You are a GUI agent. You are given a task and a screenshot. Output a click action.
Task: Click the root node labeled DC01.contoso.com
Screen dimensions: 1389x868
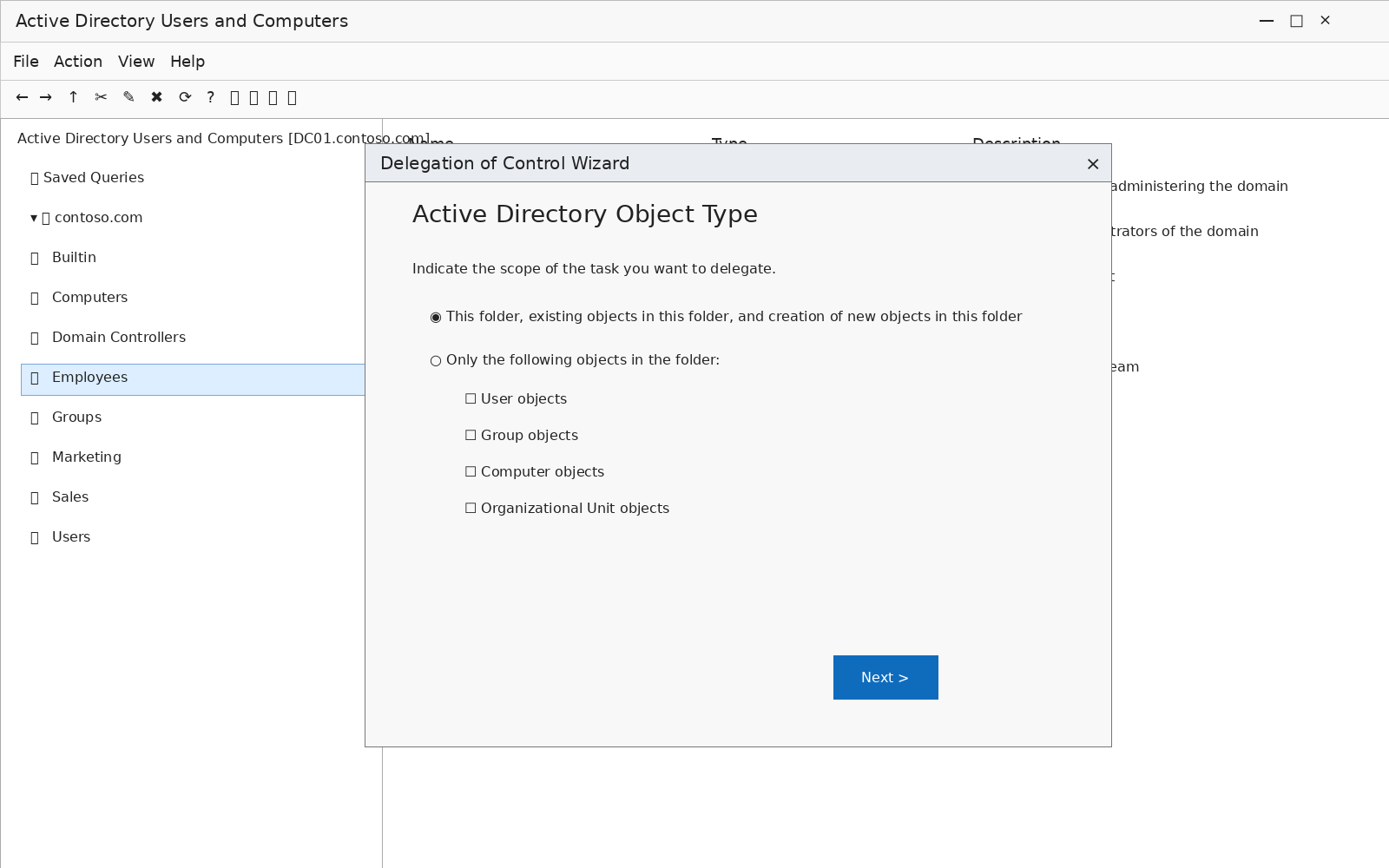pos(223,138)
